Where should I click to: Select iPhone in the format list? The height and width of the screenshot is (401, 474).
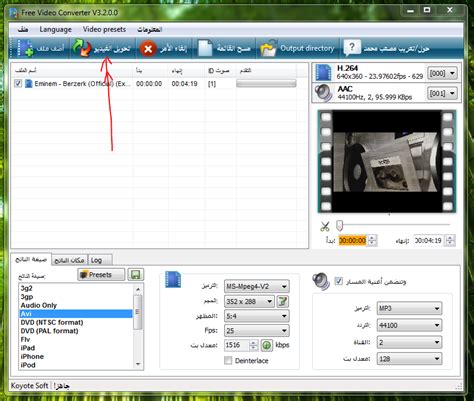(76, 356)
